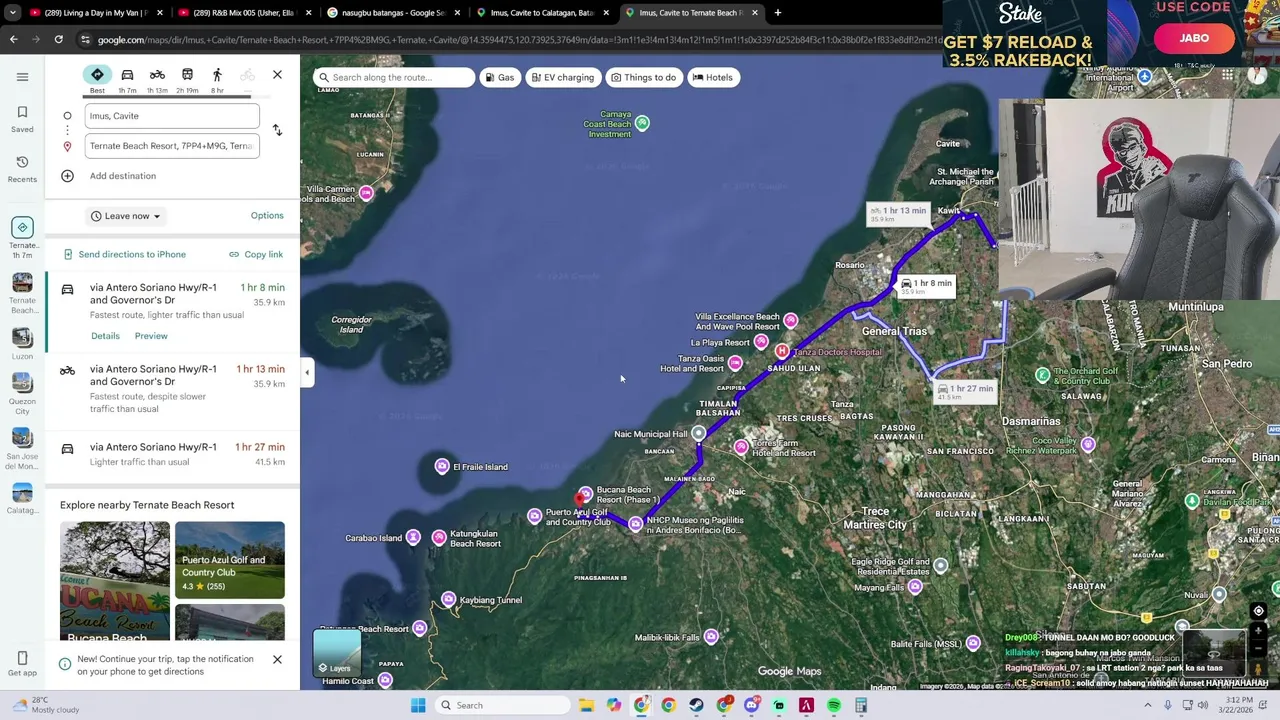Click Kaybiang Tunnel marker
The width and height of the screenshot is (1280, 720).
448,599
